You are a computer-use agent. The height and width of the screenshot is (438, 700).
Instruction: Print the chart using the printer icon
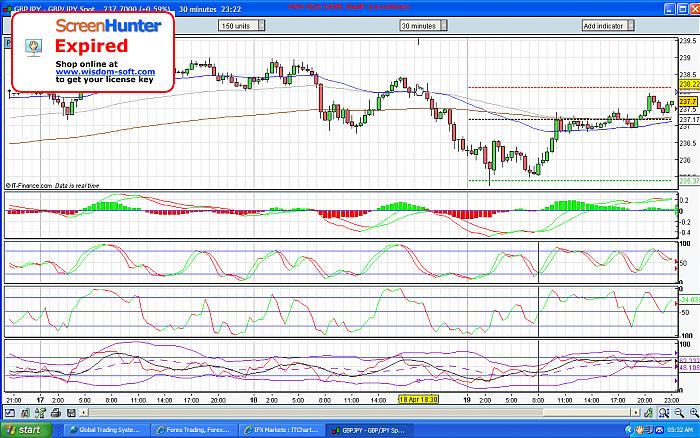[x=55, y=413]
